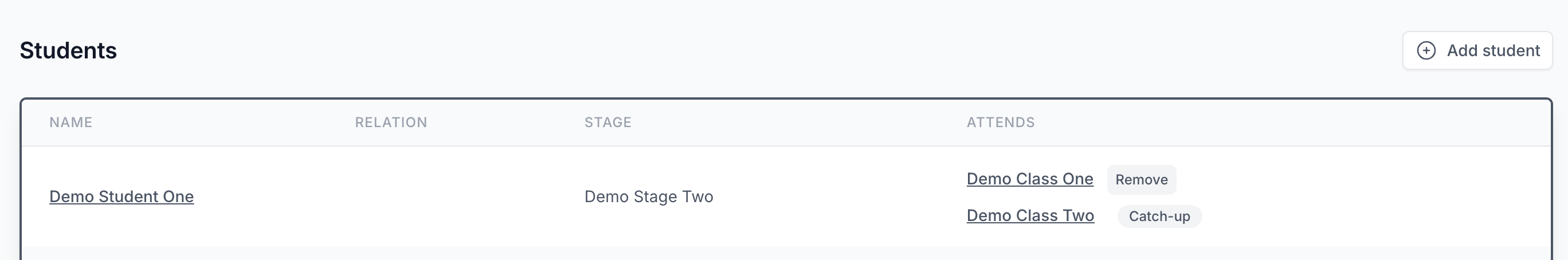
Task: Select the Demo Stage Two cell text
Action: (x=648, y=196)
